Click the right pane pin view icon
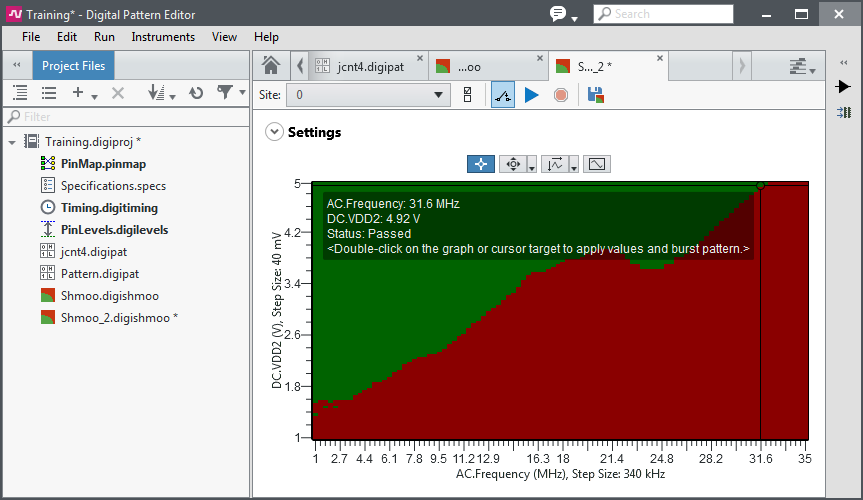This screenshot has height=500, width=863. pos(844,113)
